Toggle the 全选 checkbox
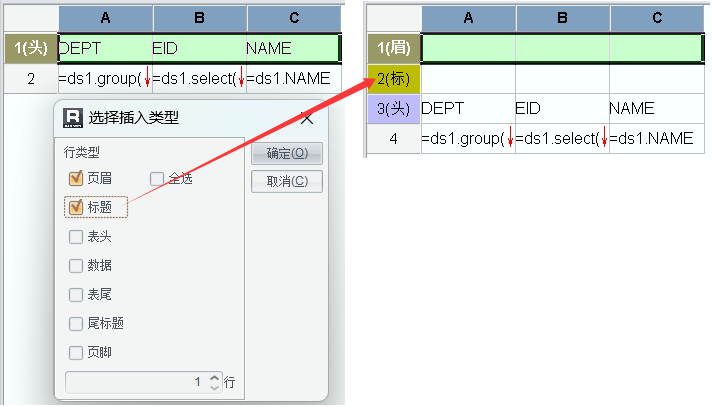 [157, 178]
